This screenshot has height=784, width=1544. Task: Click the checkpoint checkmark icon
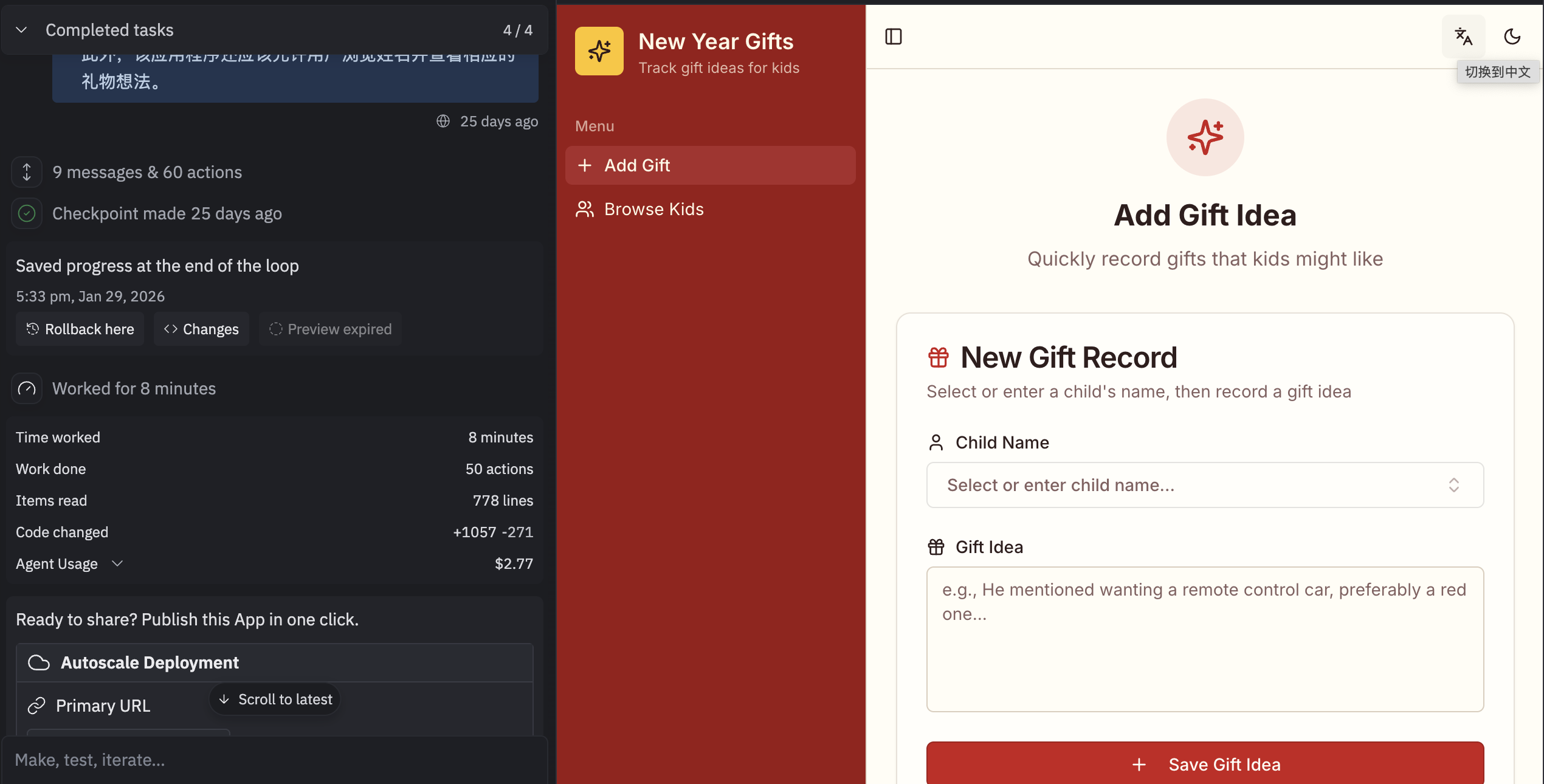tap(26, 213)
